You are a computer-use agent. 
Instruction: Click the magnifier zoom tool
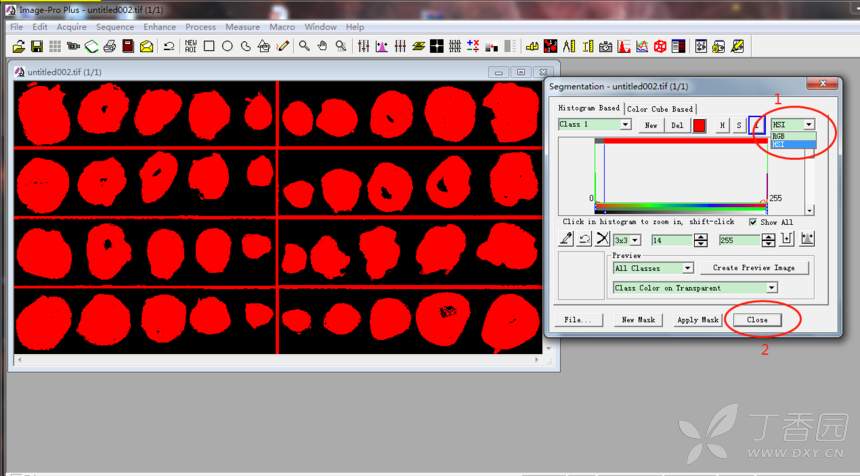(304, 46)
